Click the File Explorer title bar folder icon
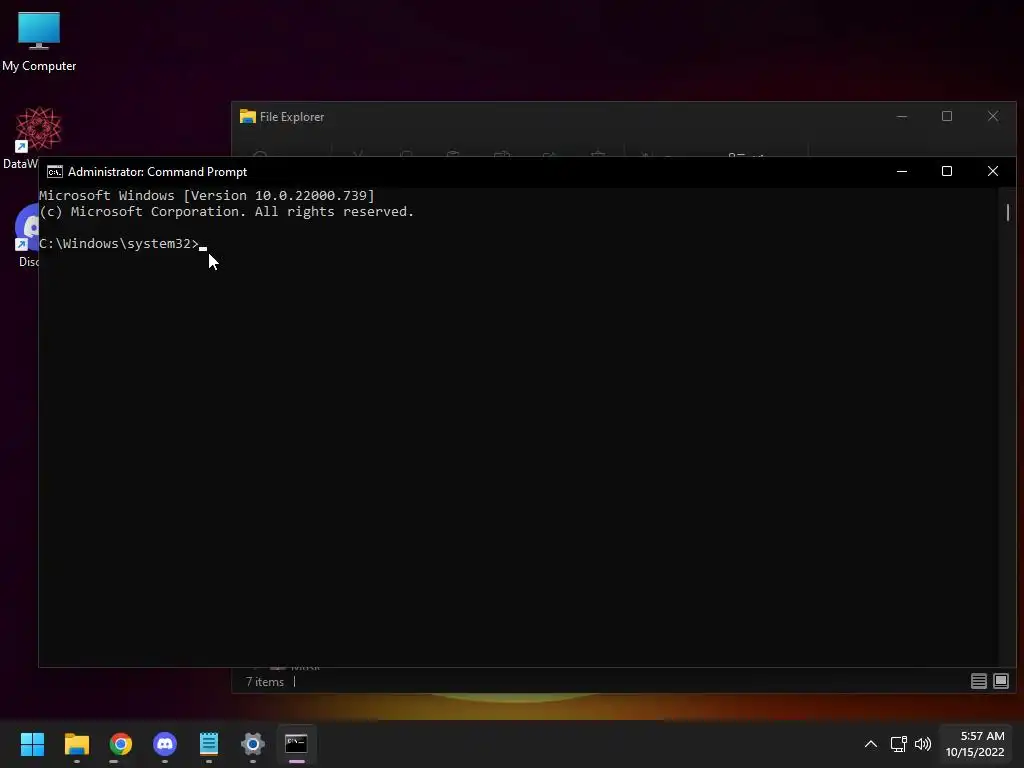 pyautogui.click(x=248, y=116)
